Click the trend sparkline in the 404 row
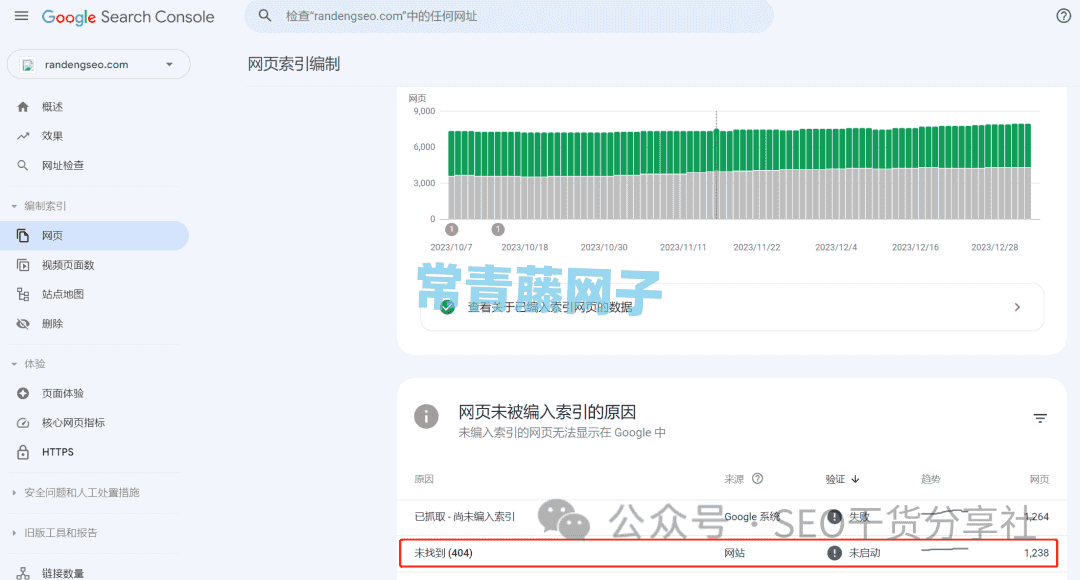This screenshot has height=580, width=1080. tap(944, 550)
